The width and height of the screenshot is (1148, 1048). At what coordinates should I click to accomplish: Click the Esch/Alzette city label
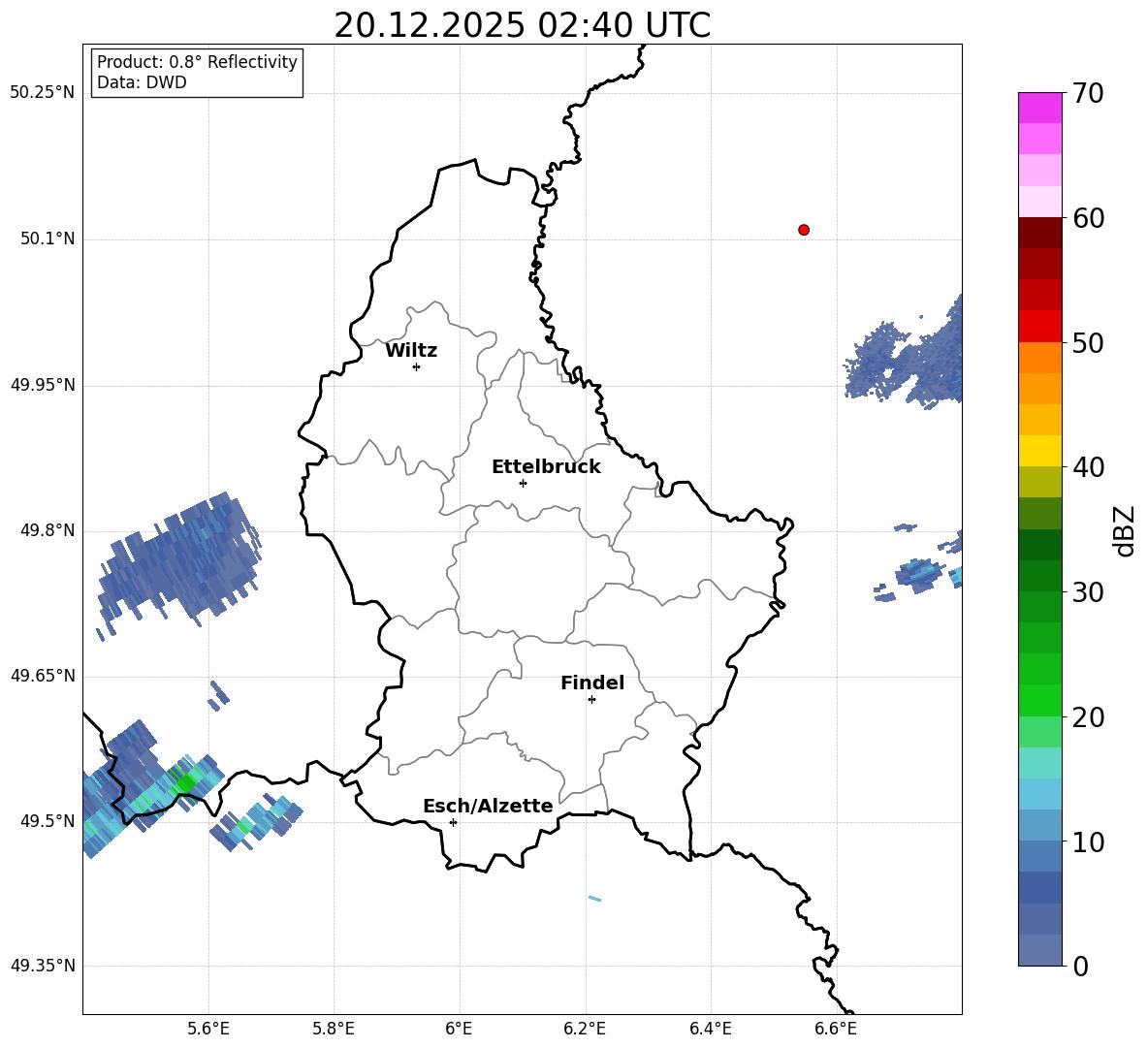point(488,806)
